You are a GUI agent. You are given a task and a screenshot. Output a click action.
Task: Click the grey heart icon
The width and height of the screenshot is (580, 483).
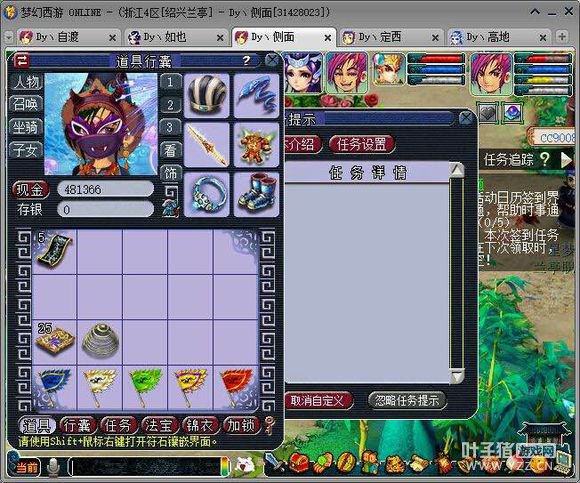click(x=487, y=113)
